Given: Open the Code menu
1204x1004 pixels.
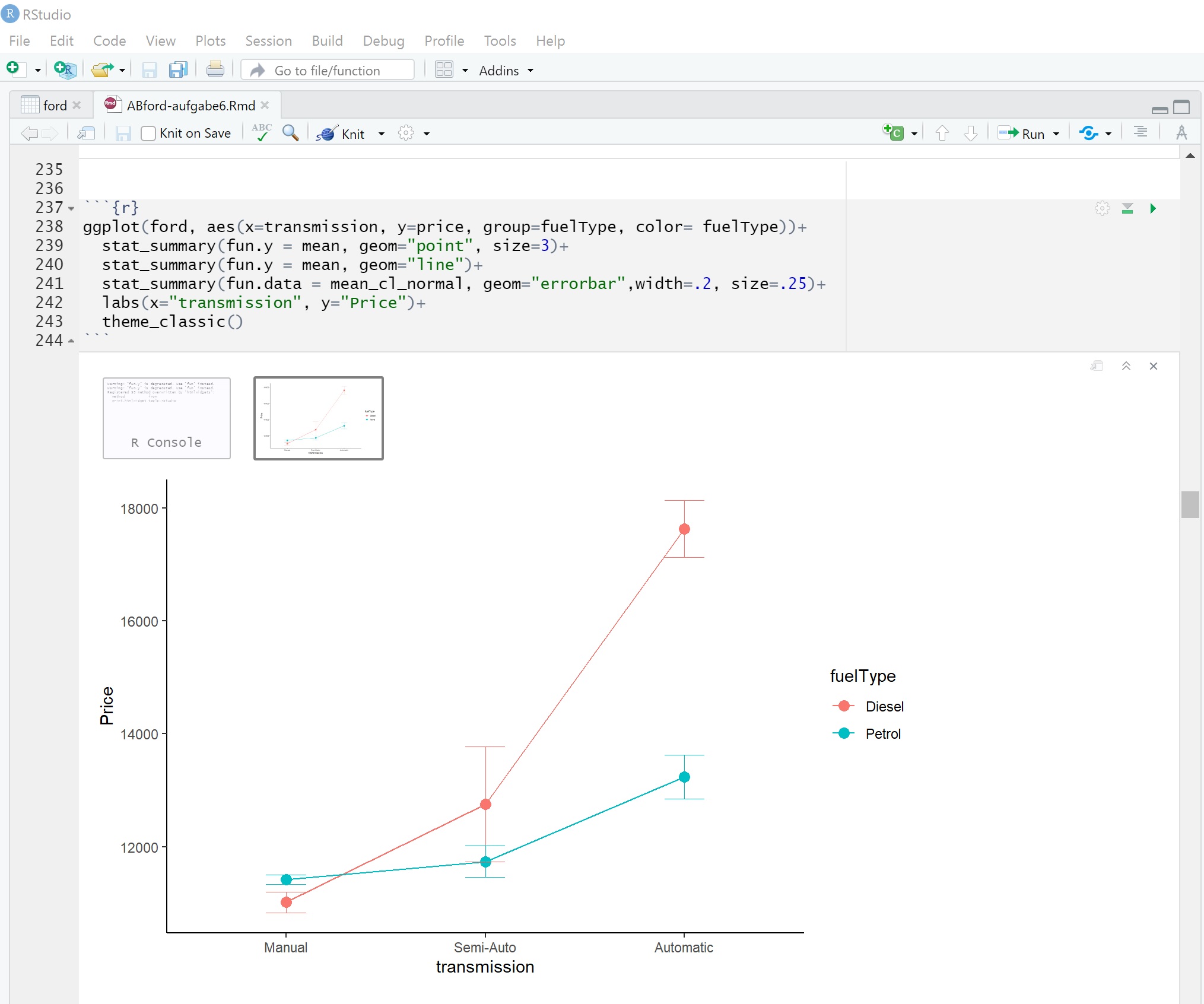Looking at the screenshot, I should click(109, 41).
